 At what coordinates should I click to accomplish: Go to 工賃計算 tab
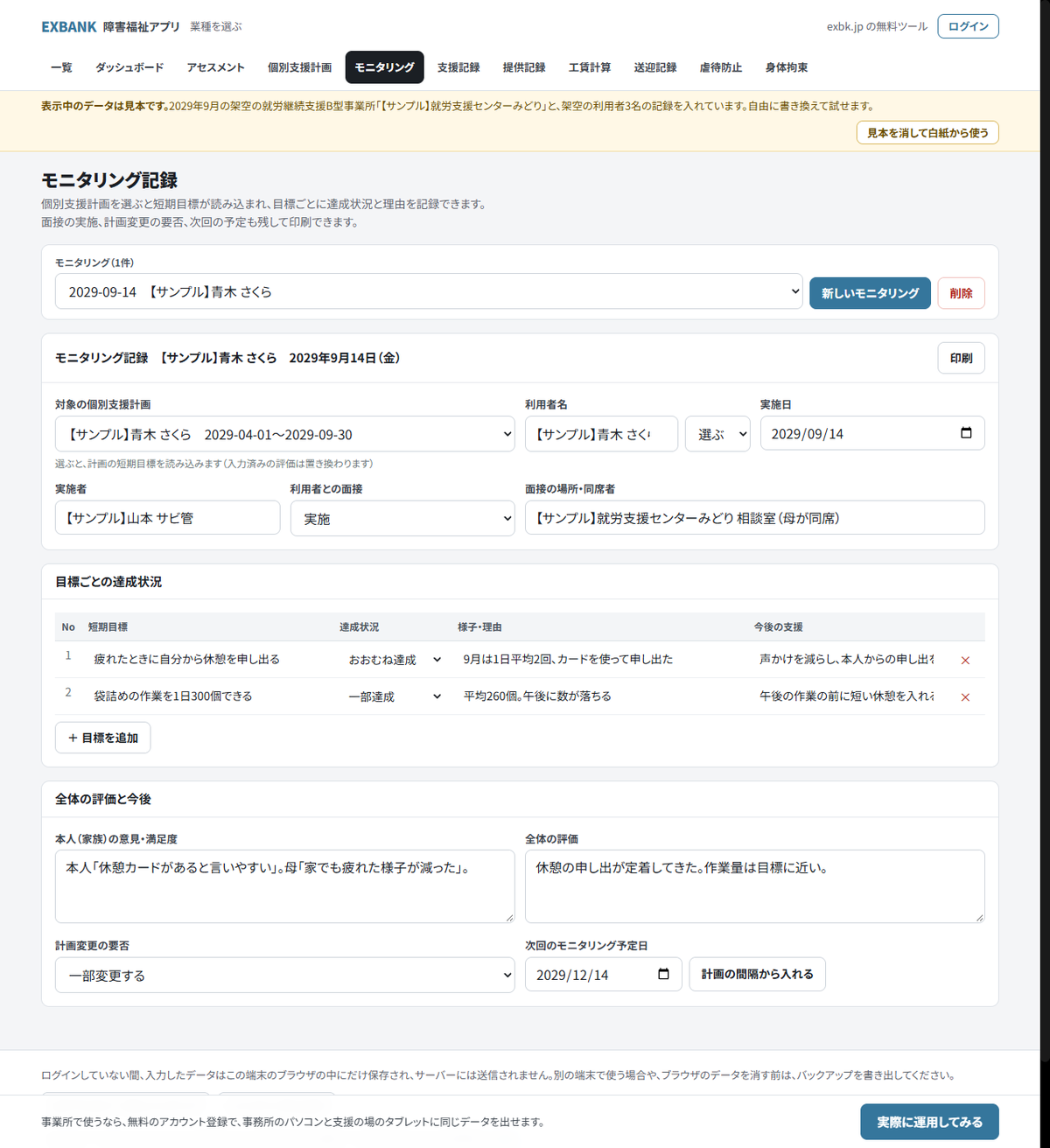590,67
